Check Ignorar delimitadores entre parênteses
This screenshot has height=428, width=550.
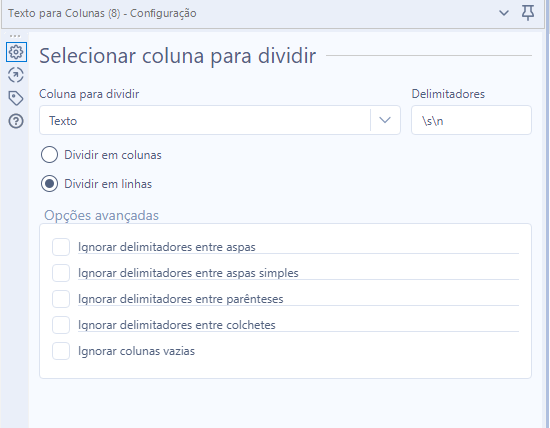tap(61, 299)
